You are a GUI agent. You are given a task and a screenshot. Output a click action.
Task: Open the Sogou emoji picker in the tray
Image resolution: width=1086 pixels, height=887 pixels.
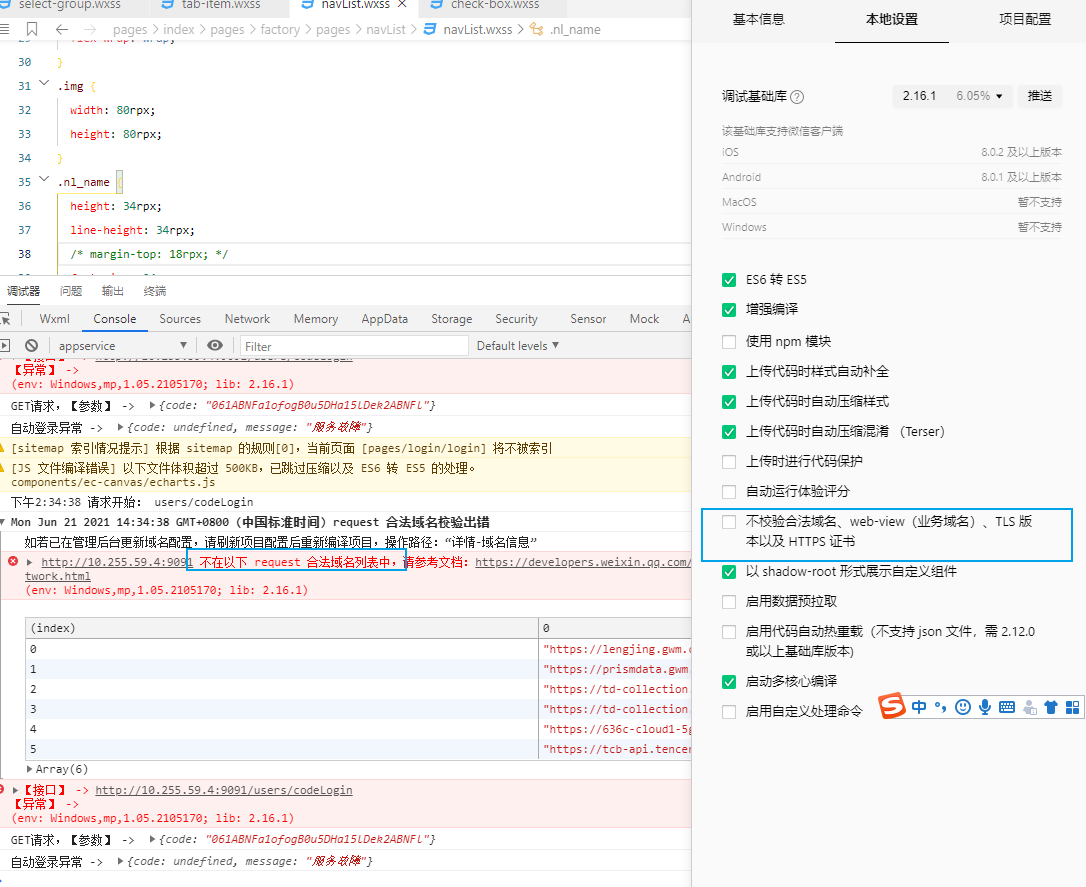tap(962, 707)
